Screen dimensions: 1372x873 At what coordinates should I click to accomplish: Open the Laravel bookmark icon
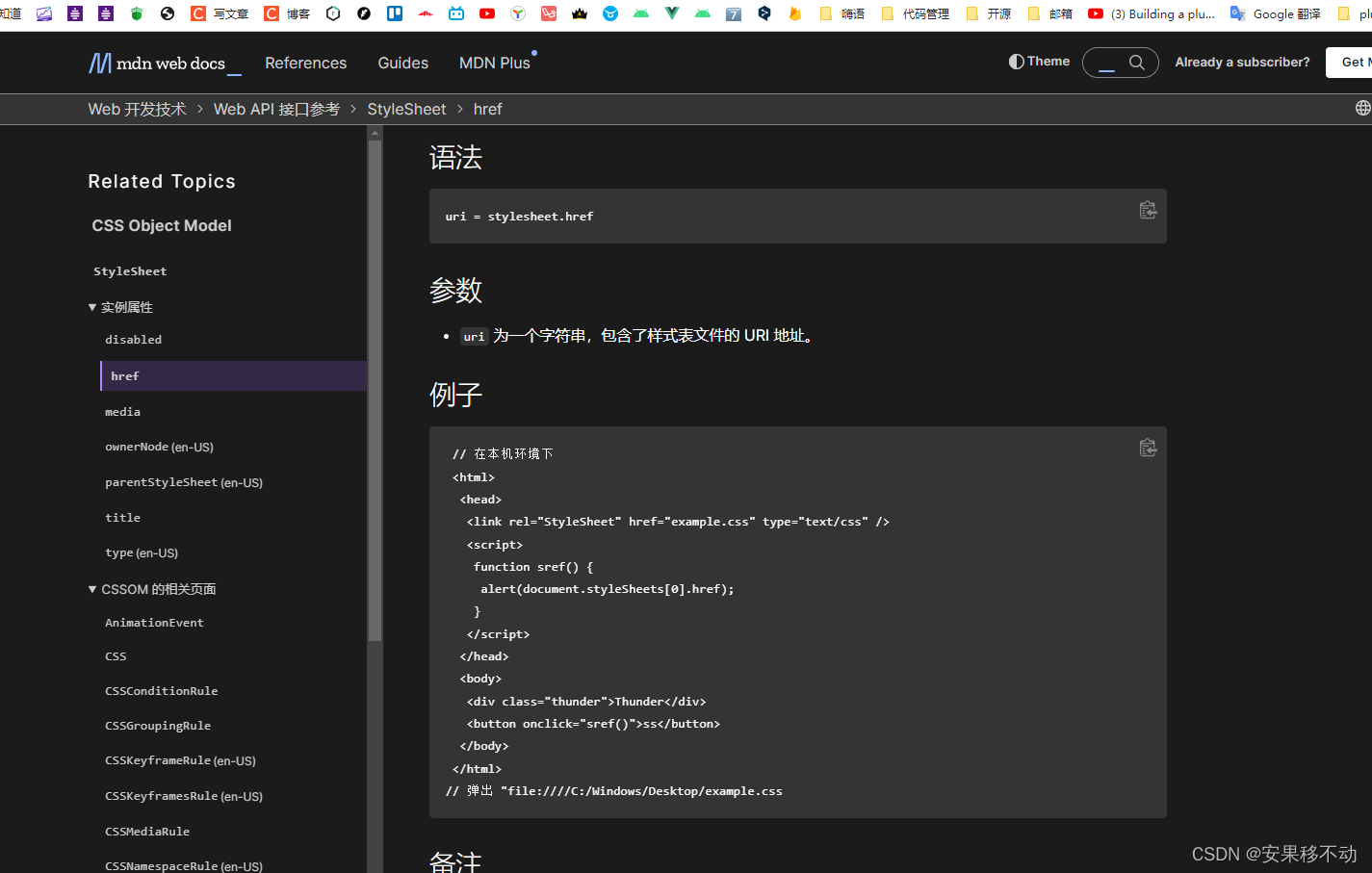click(549, 13)
